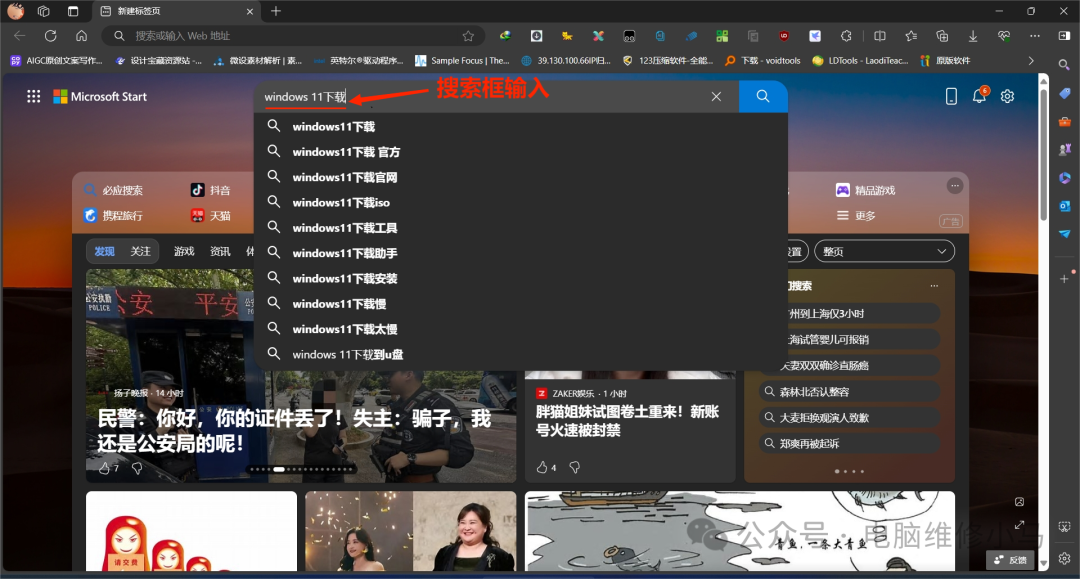Open the collections toolbar icon
The height and width of the screenshot is (579, 1080).
pos(942,36)
